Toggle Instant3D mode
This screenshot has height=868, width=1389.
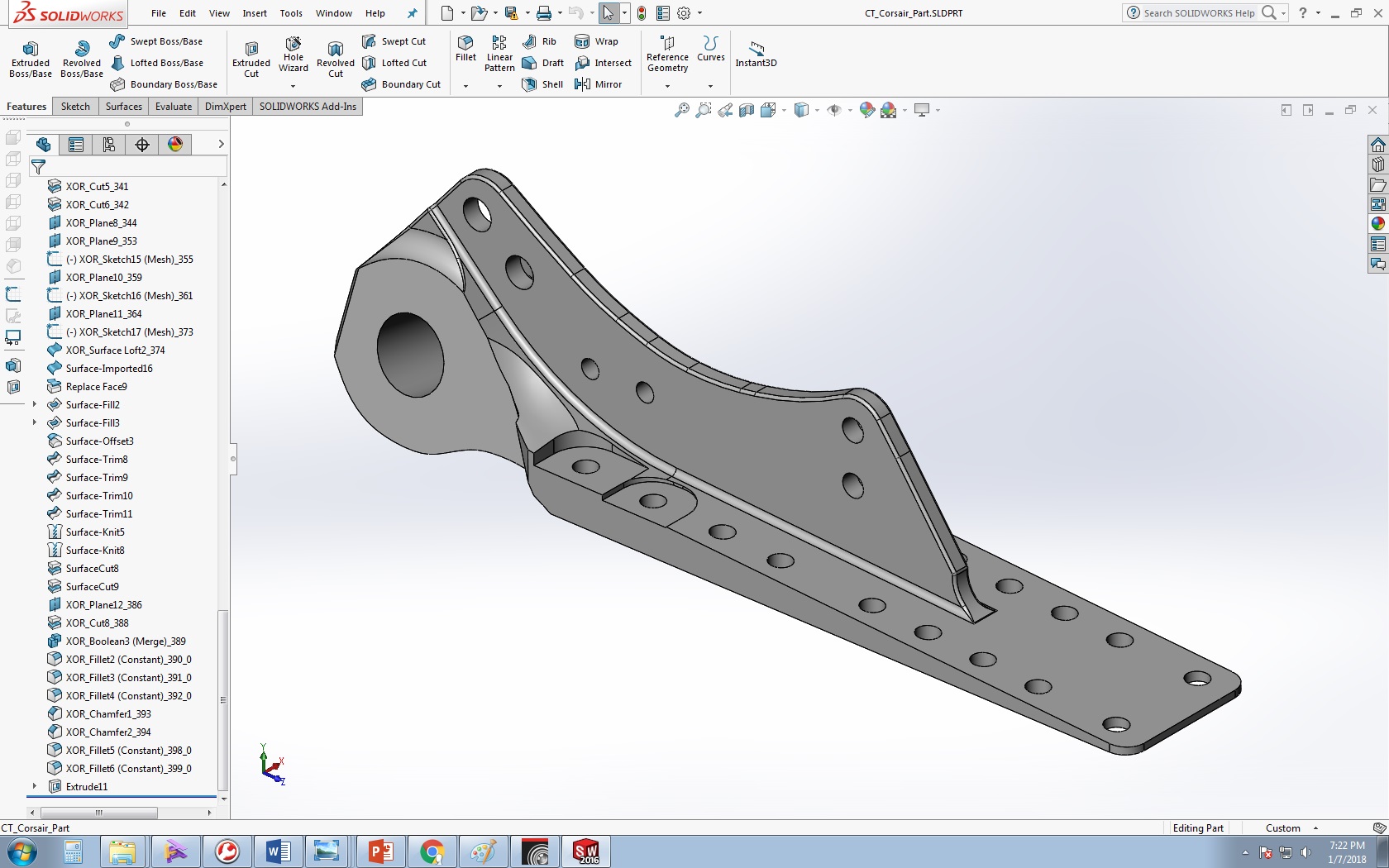[756, 55]
